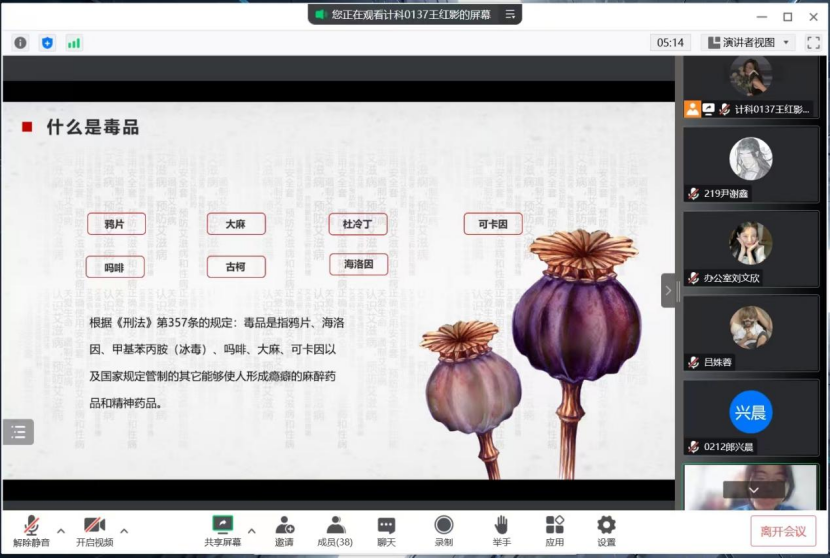
Task: Open the menu icon in the screen-sharing banner
Action: [510, 15]
